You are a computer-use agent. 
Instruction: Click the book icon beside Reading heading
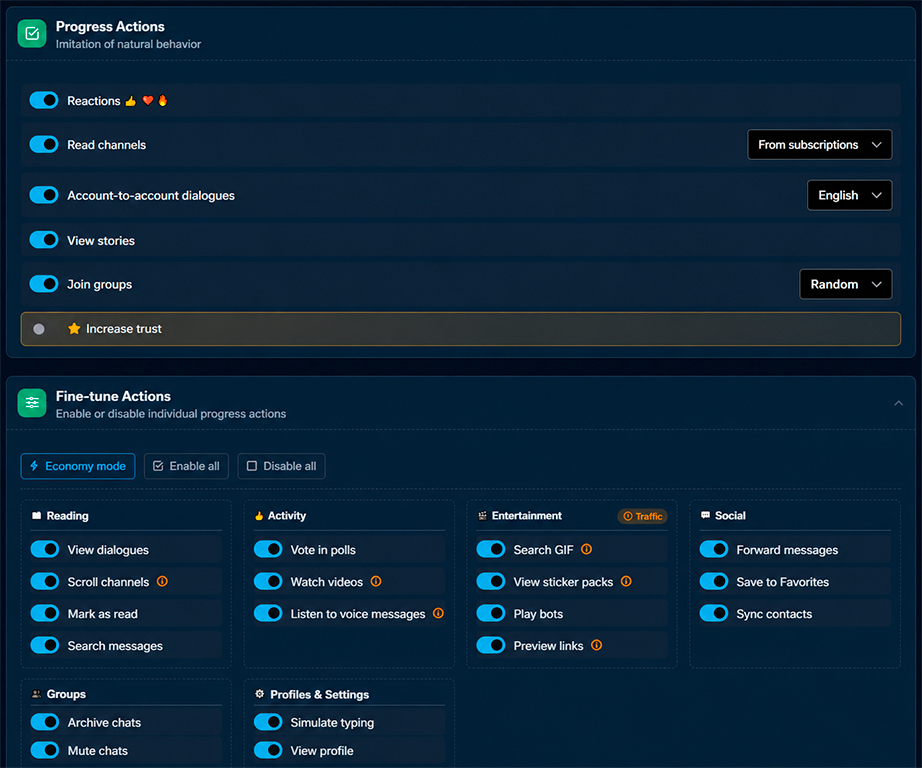click(x=36, y=516)
